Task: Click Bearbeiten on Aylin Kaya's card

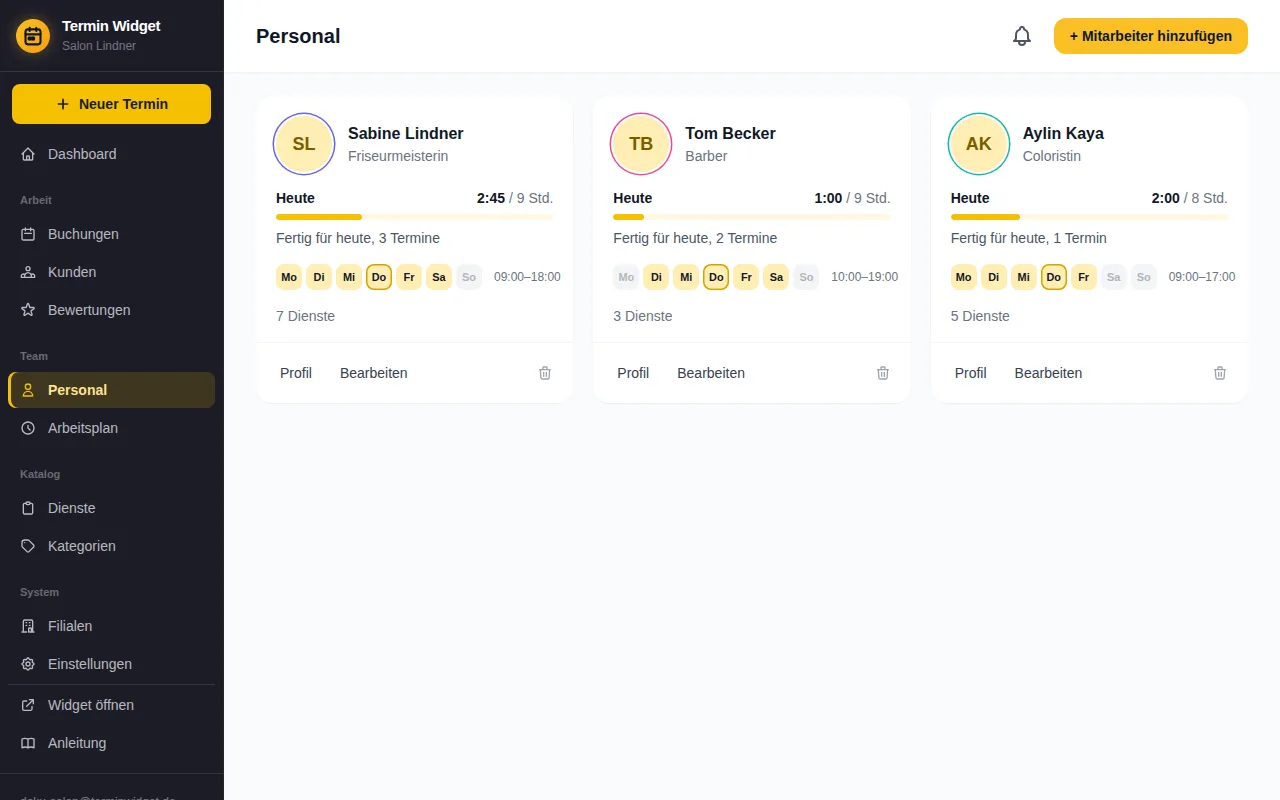Action: click(x=1048, y=373)
